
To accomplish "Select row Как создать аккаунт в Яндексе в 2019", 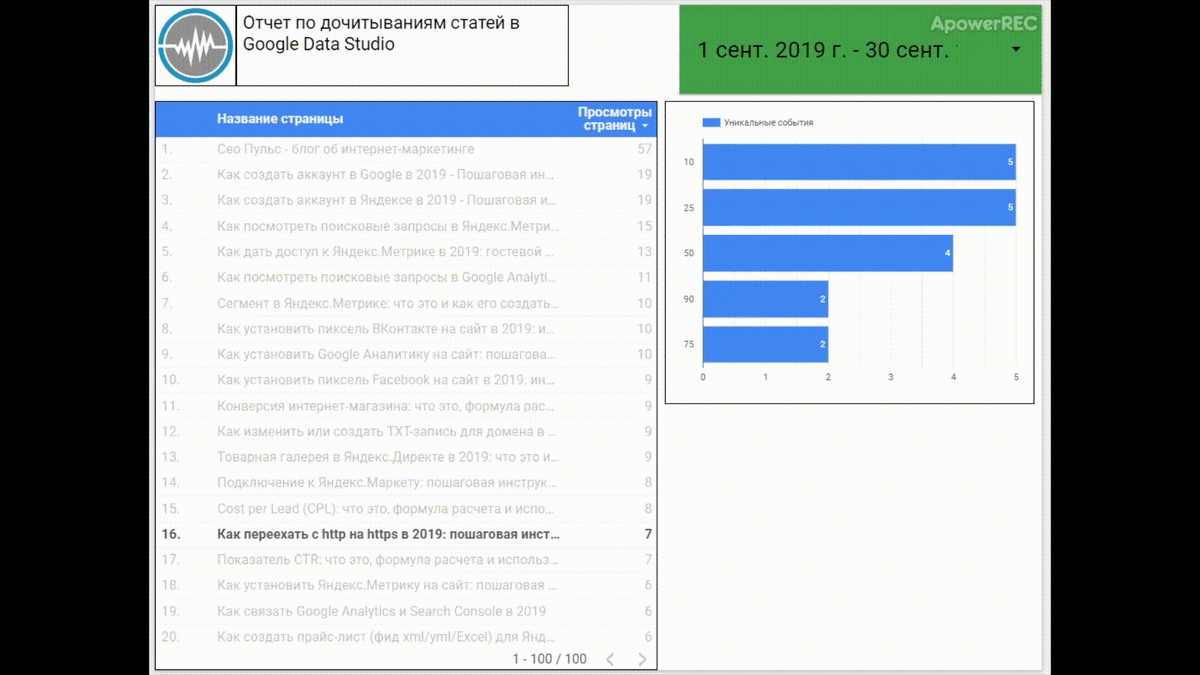I will (x=405, y=200).
